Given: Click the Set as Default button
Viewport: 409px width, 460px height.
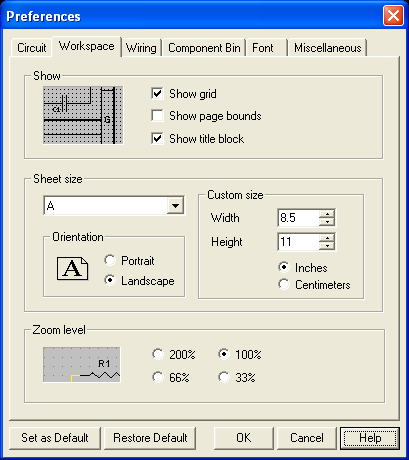Looking at the screenshot, I should (55, 438).
